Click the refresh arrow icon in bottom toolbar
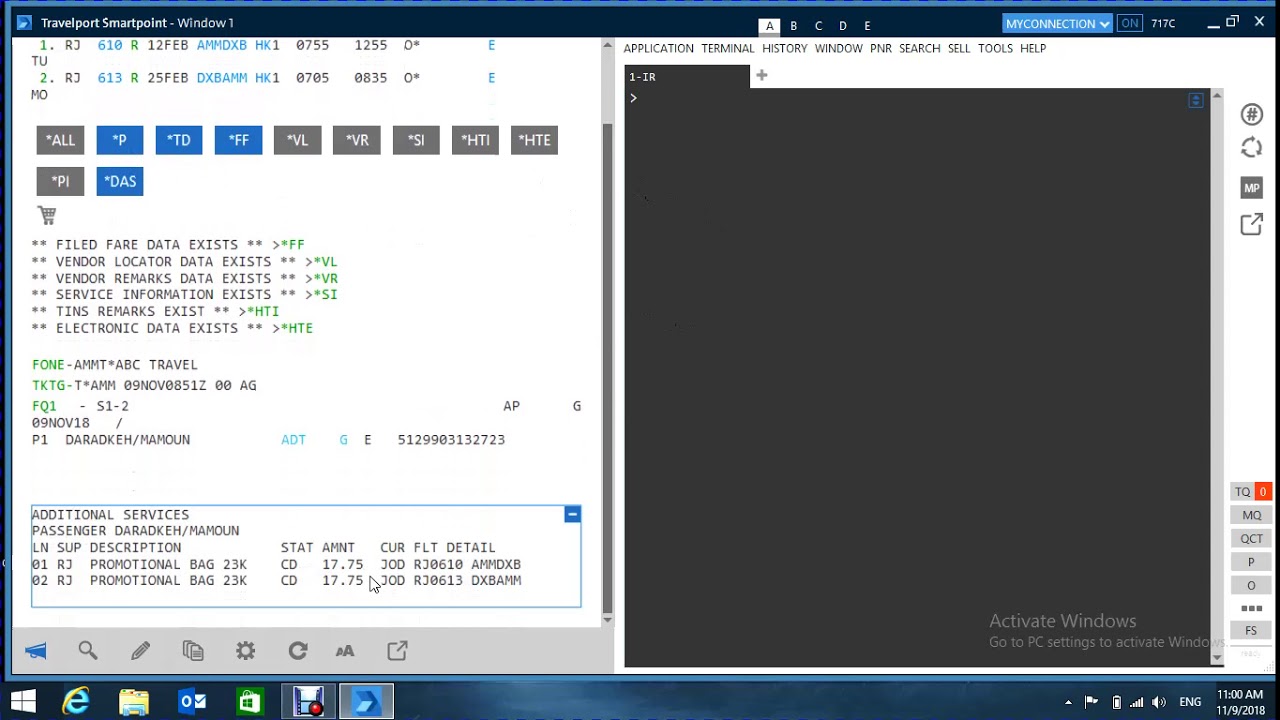1280x720 pixels. (298, 651)
